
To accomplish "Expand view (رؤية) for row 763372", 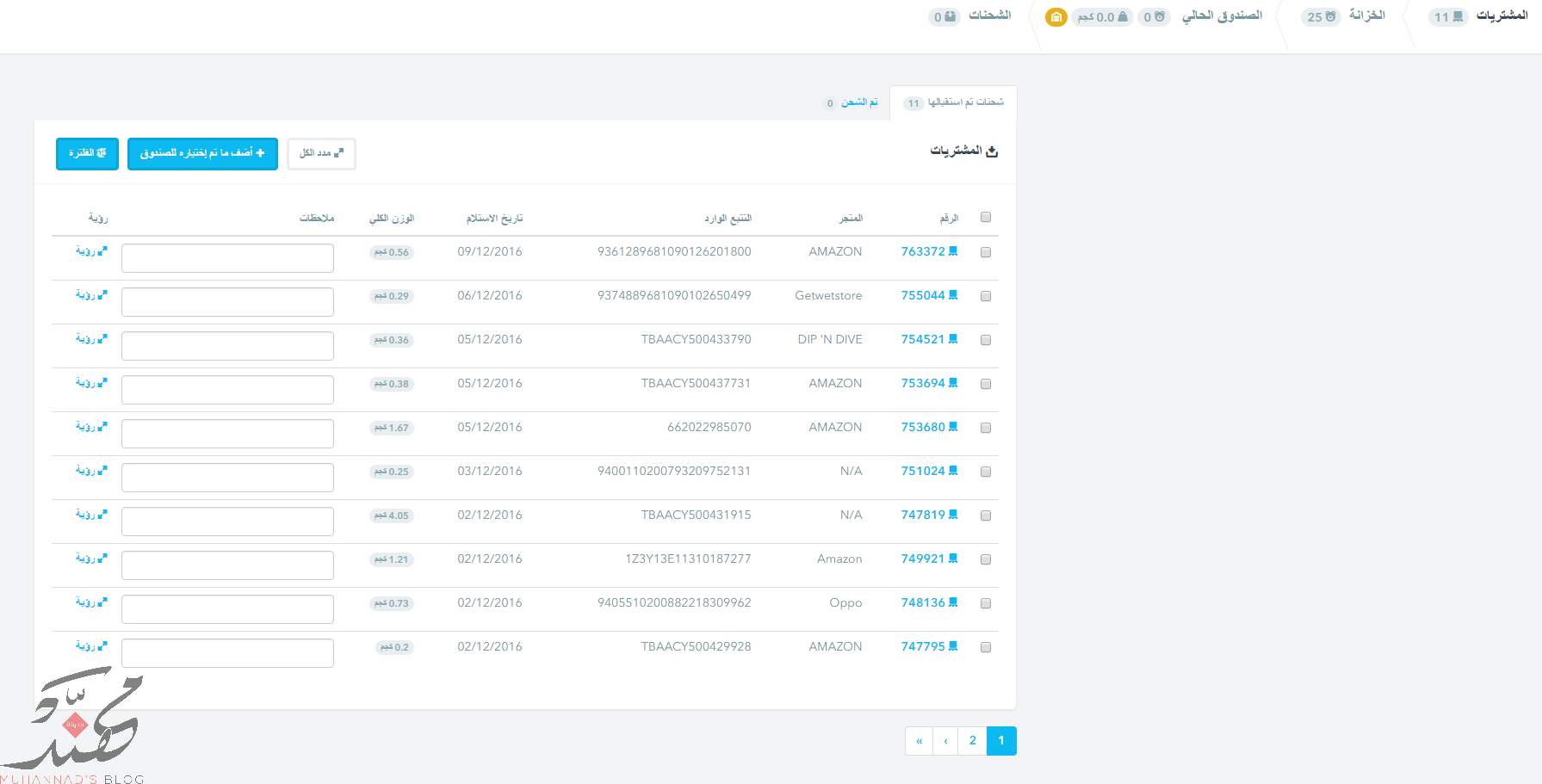I will 91,250.
